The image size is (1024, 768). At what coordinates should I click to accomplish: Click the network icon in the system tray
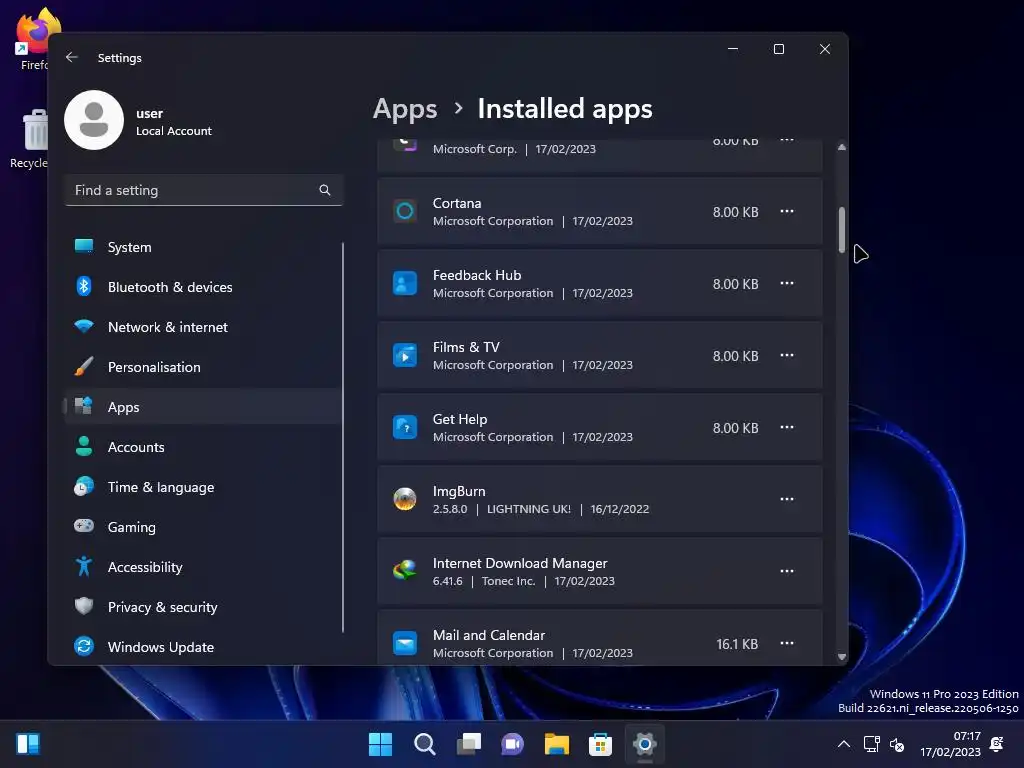pyautogui.click(x=871, y=744)
